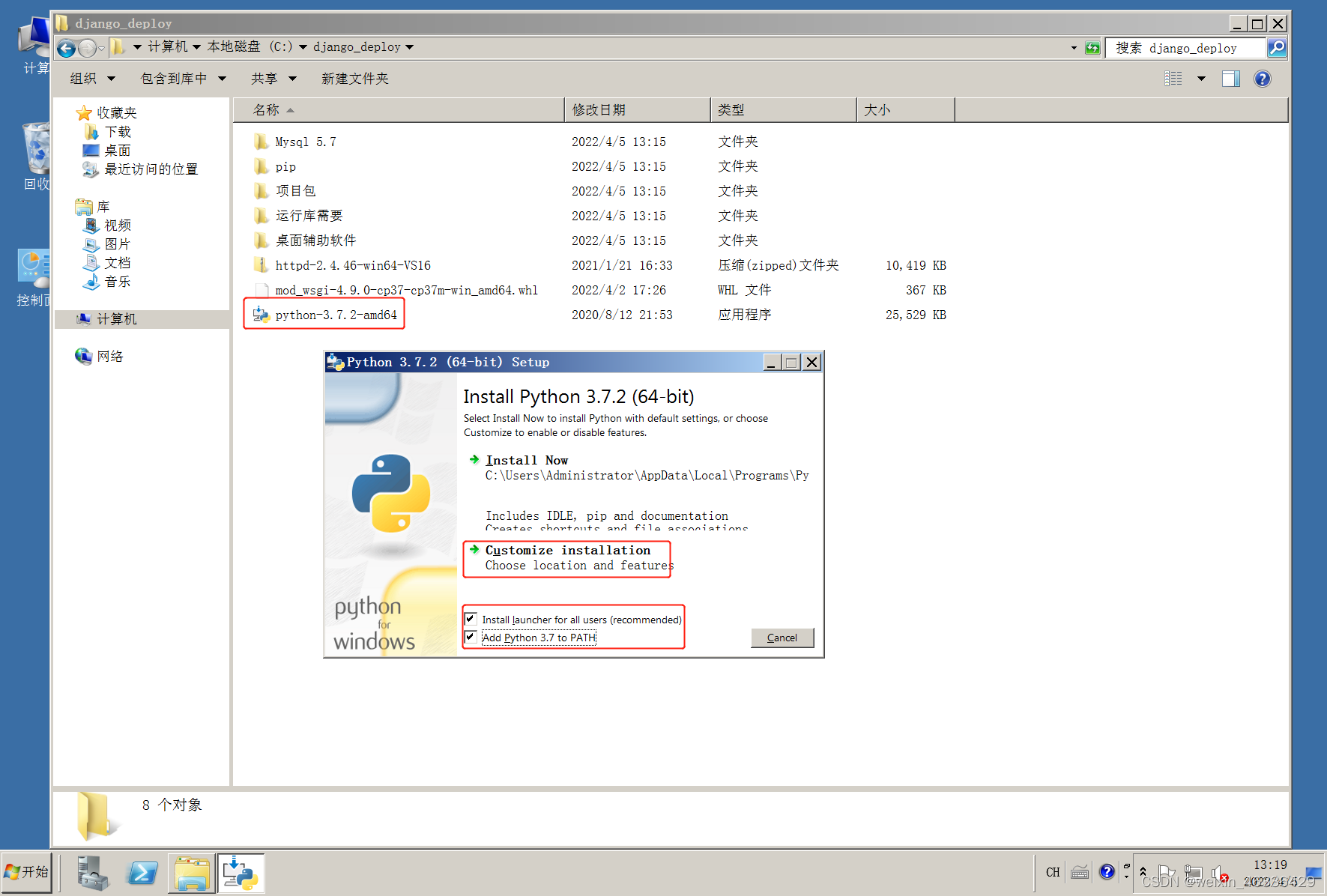Select 图片 library
Viewport: 1327px width, 896px height.
pyautogui.click(x=118, y=244)
